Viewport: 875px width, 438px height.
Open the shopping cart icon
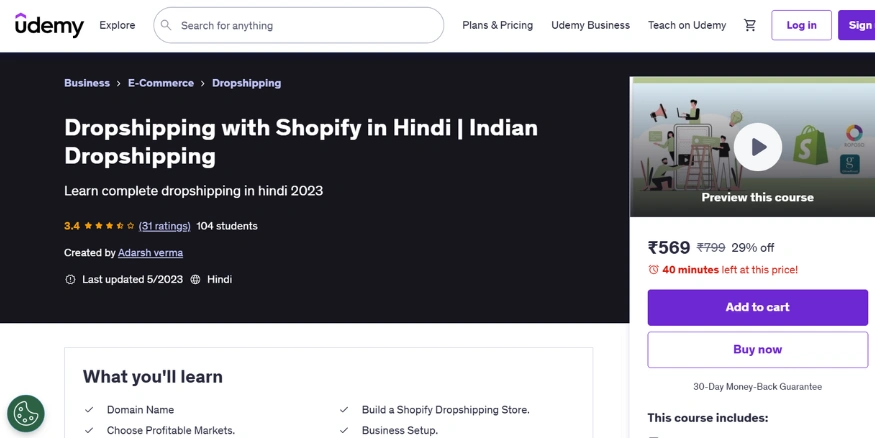coord(750,25)
